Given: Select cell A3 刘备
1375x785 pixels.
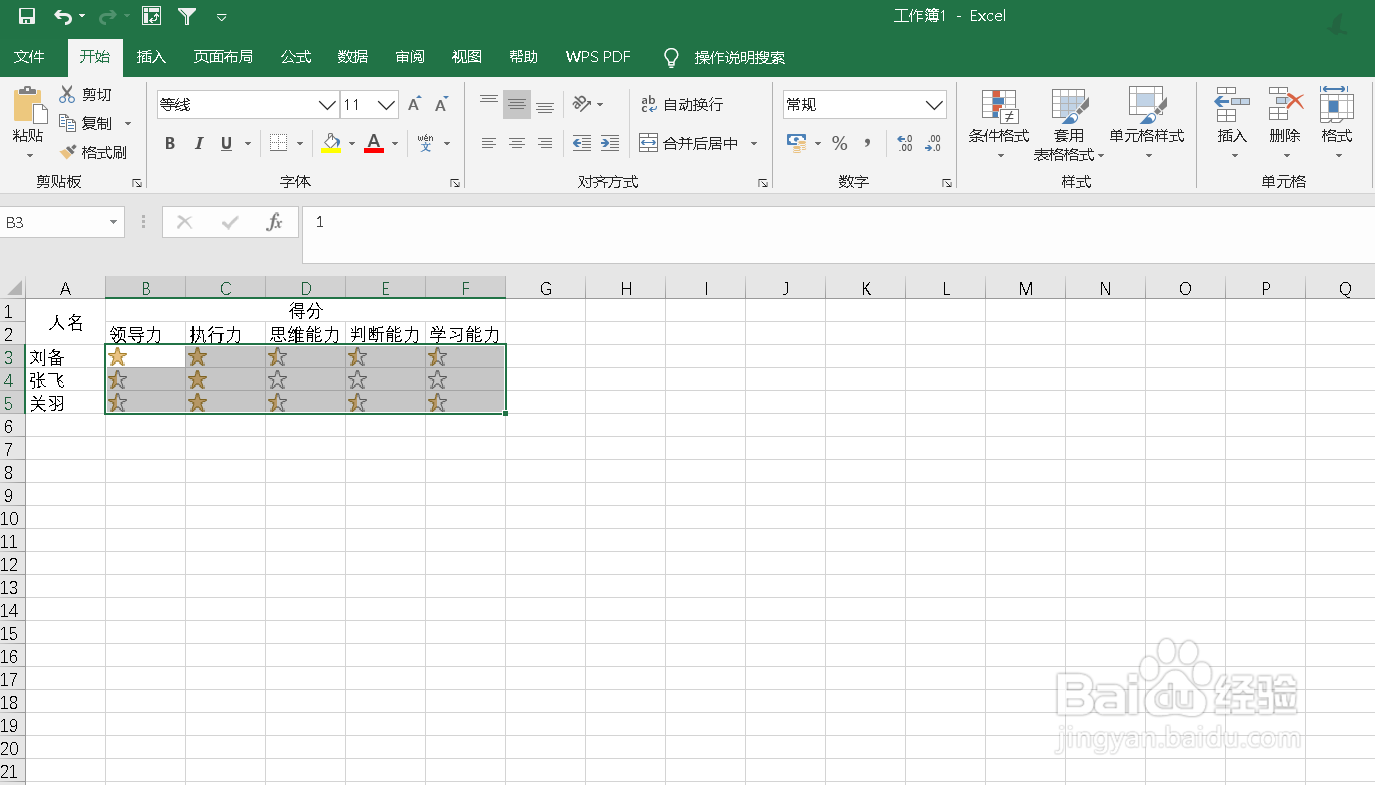Looking at the screenshot, I should [x=65, y=357].
